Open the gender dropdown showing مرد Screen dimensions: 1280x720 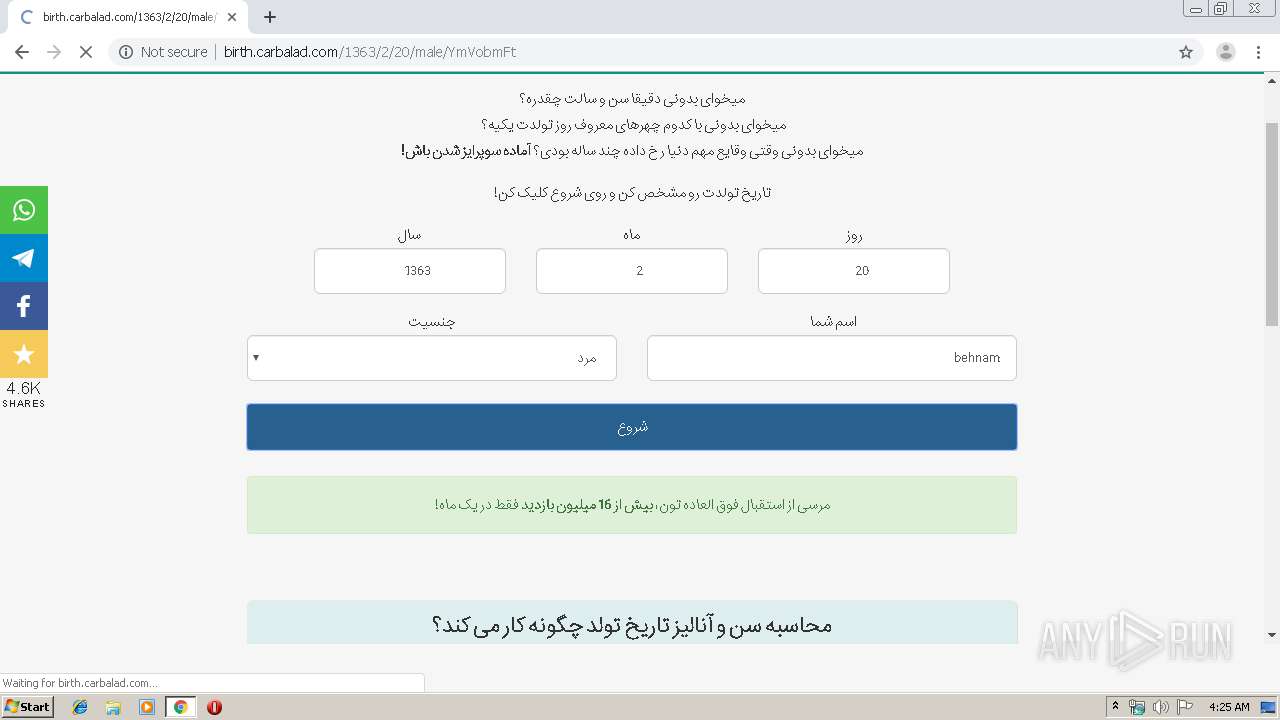tap(432, 358)
